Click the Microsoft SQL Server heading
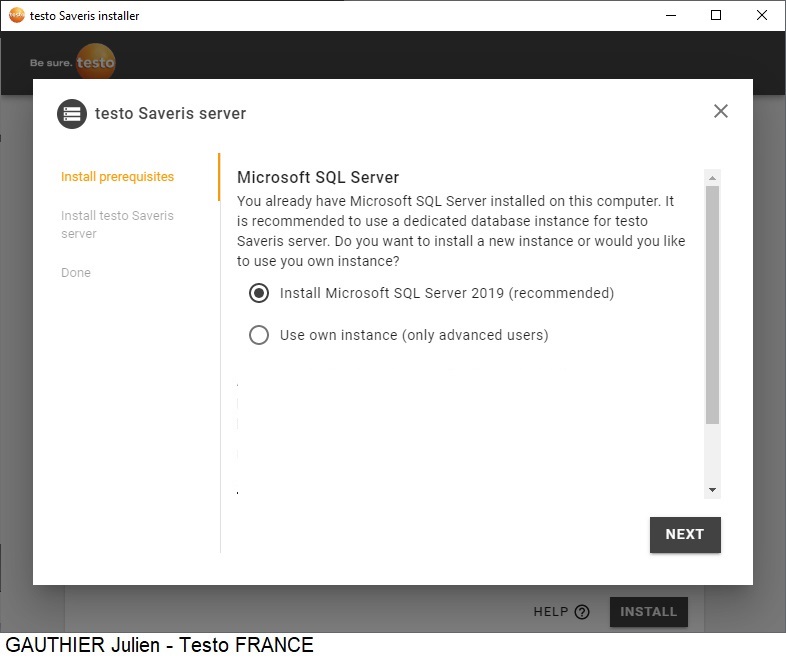The image size is (786, 664). click(318, 177)
